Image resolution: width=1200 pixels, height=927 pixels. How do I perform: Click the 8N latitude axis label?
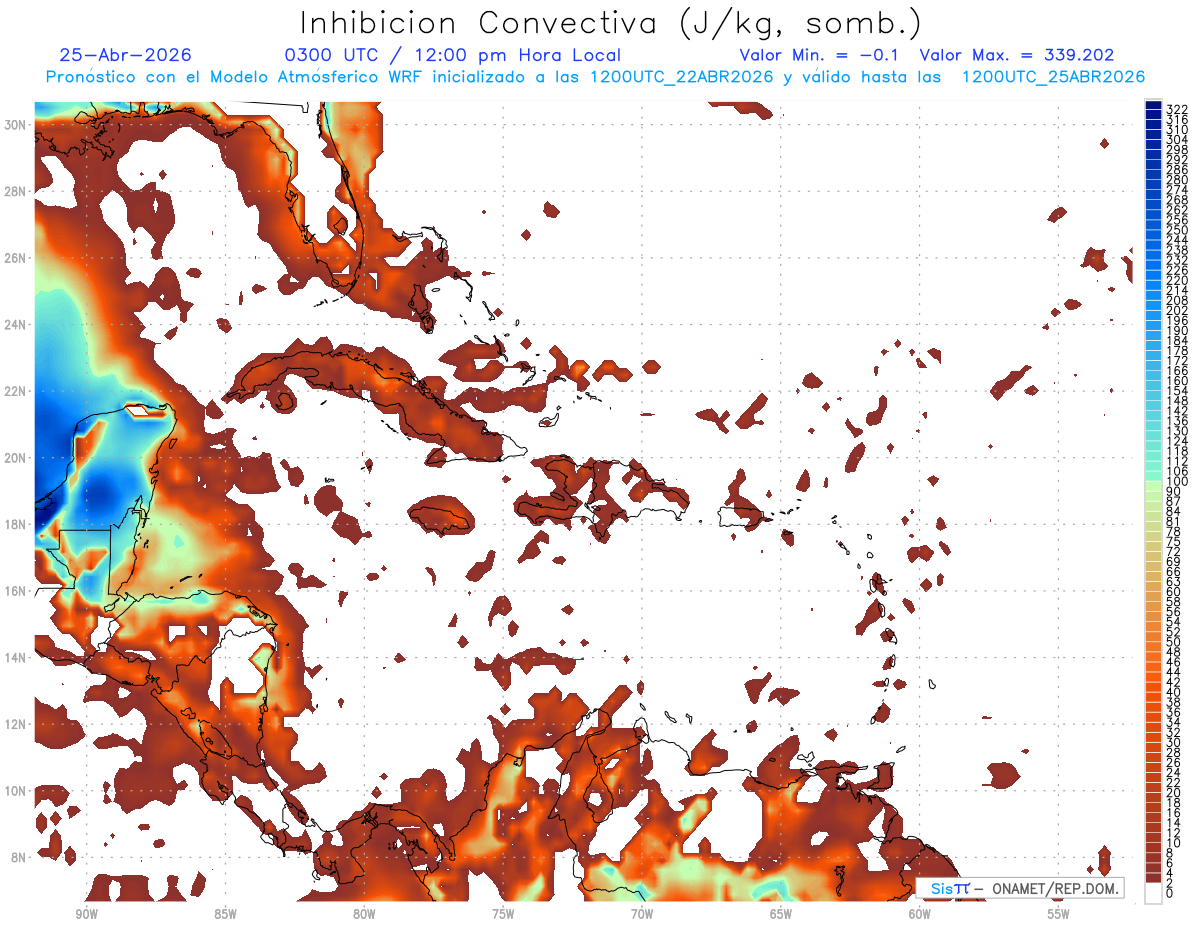[x=20, y=857]
